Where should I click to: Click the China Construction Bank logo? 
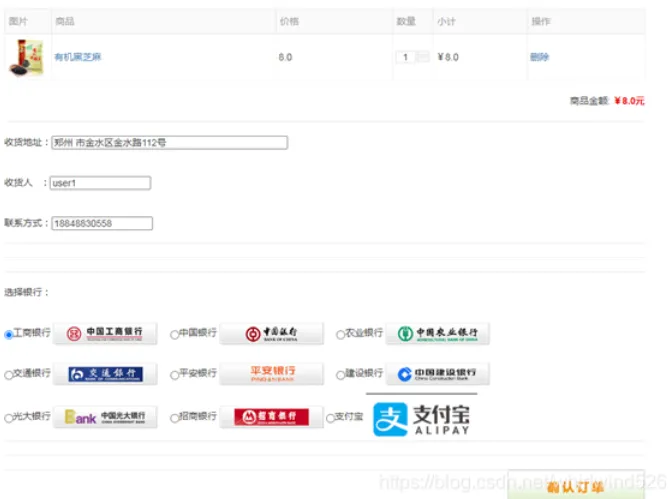click(x=437, y=374)
